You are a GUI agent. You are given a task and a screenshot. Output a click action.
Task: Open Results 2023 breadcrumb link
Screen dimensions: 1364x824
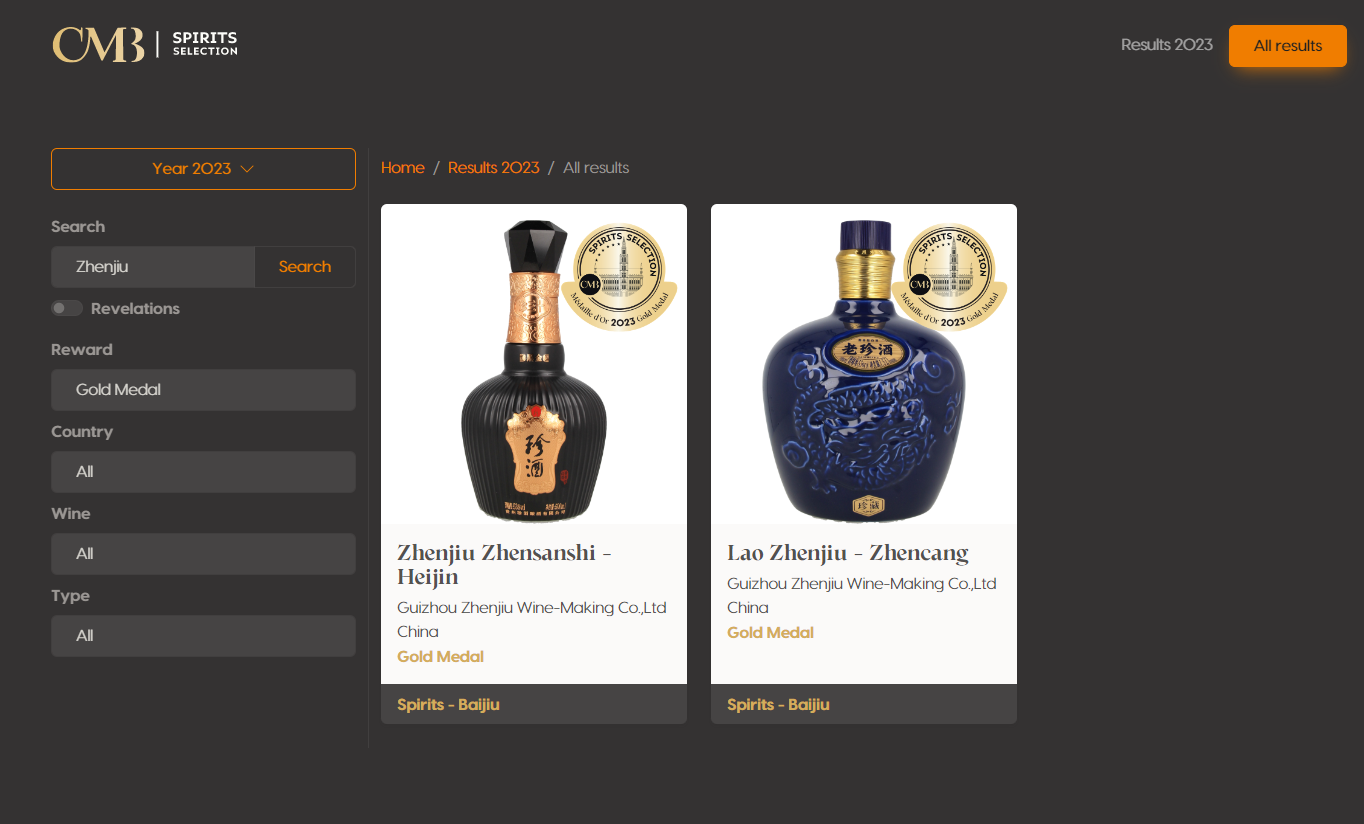pyautogui.click(x=494, y=168)
